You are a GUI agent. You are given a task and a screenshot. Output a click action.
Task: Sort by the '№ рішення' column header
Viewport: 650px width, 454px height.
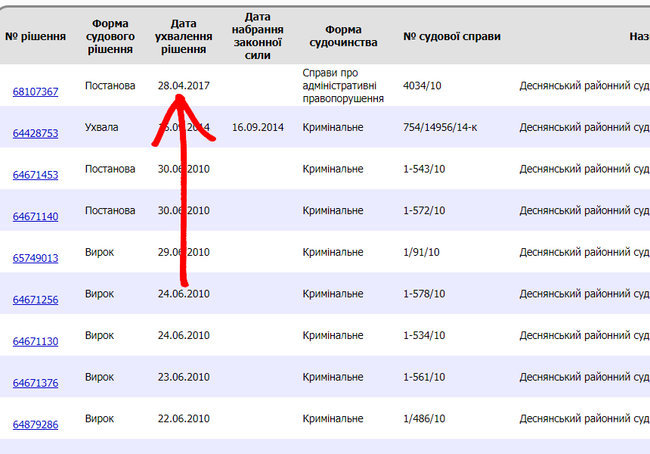pos(35,37)
